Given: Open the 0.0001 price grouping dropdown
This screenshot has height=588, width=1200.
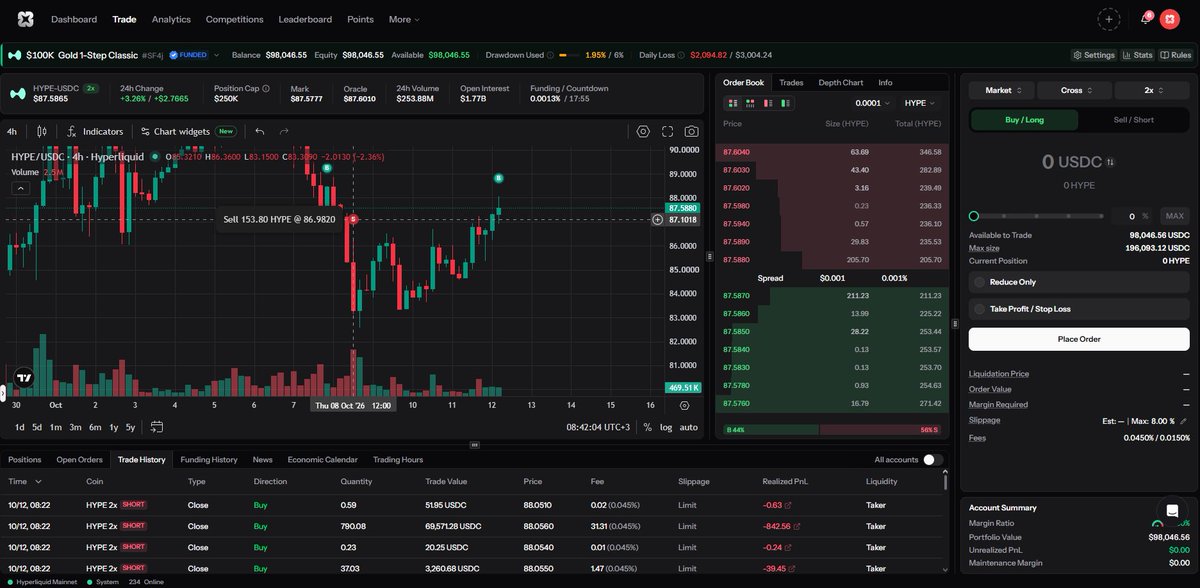Looking at the screenshot, I should (874, 103).
